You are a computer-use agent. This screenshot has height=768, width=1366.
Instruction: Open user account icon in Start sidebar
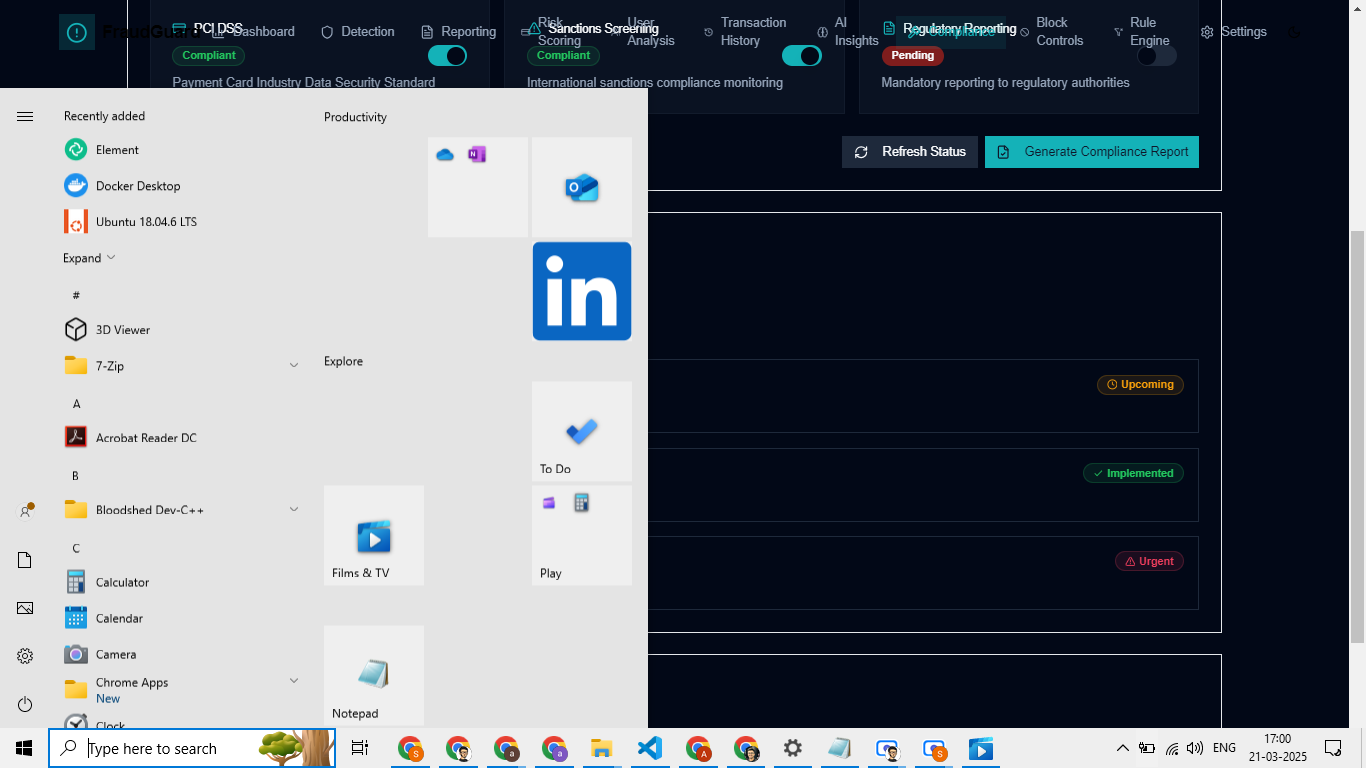[25, 511]
